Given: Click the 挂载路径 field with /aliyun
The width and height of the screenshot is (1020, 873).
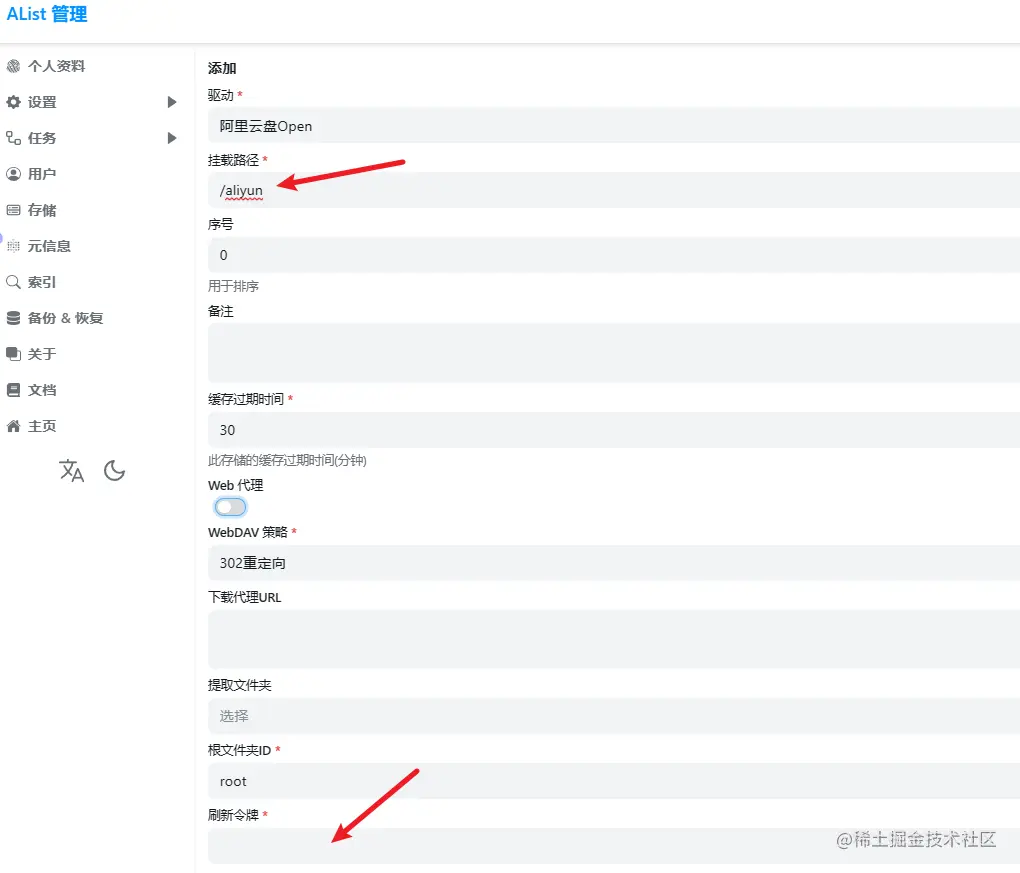Looking at the screenshot, I should click(613, 190).
